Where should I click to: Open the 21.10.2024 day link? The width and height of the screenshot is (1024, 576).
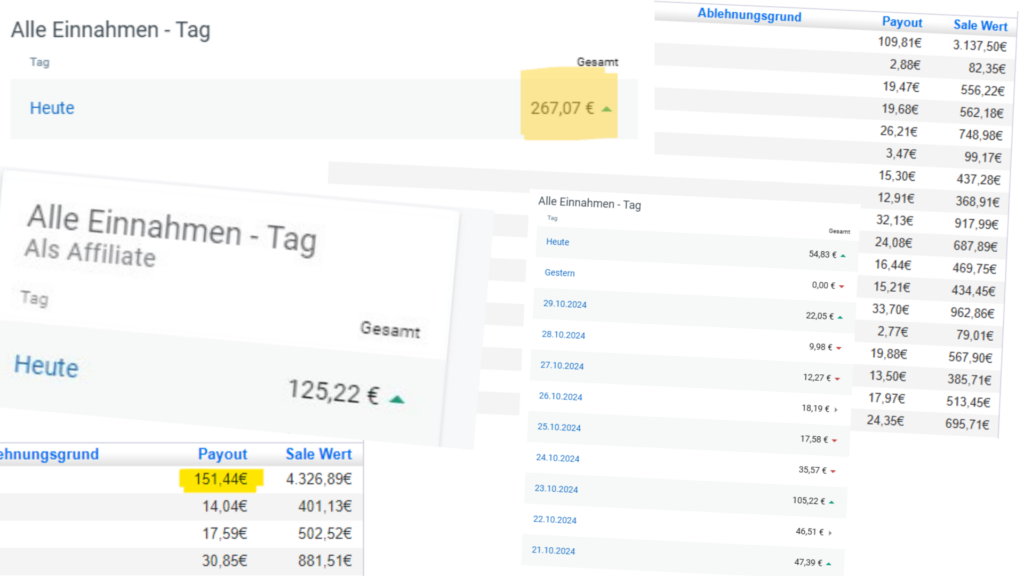(x=553, y=551)
